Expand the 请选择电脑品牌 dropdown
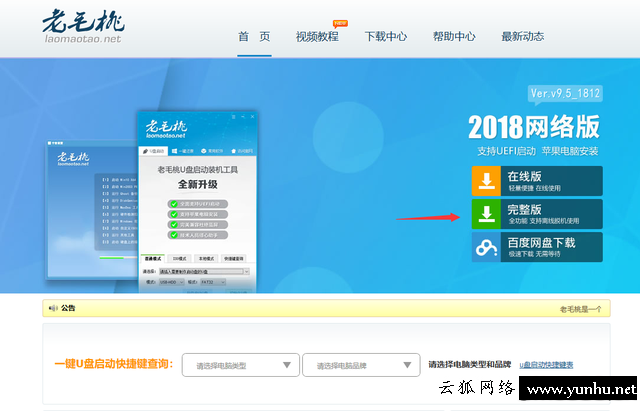The width and height of the screenshot is (640, 411). tap(361, 365)
